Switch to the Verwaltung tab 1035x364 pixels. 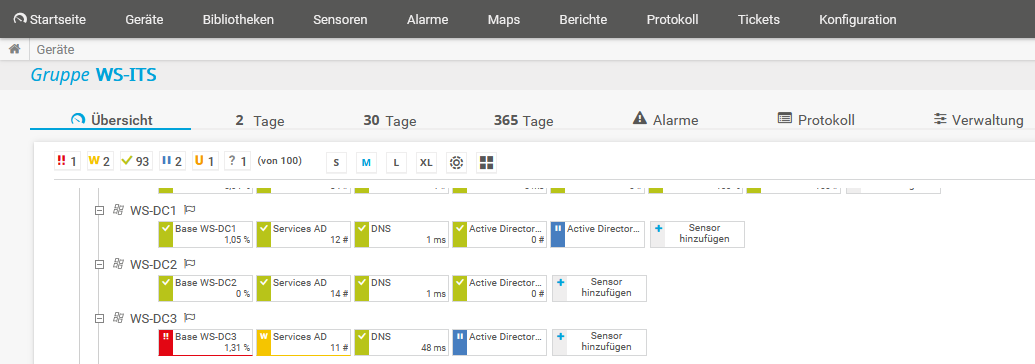coord(979,120)
